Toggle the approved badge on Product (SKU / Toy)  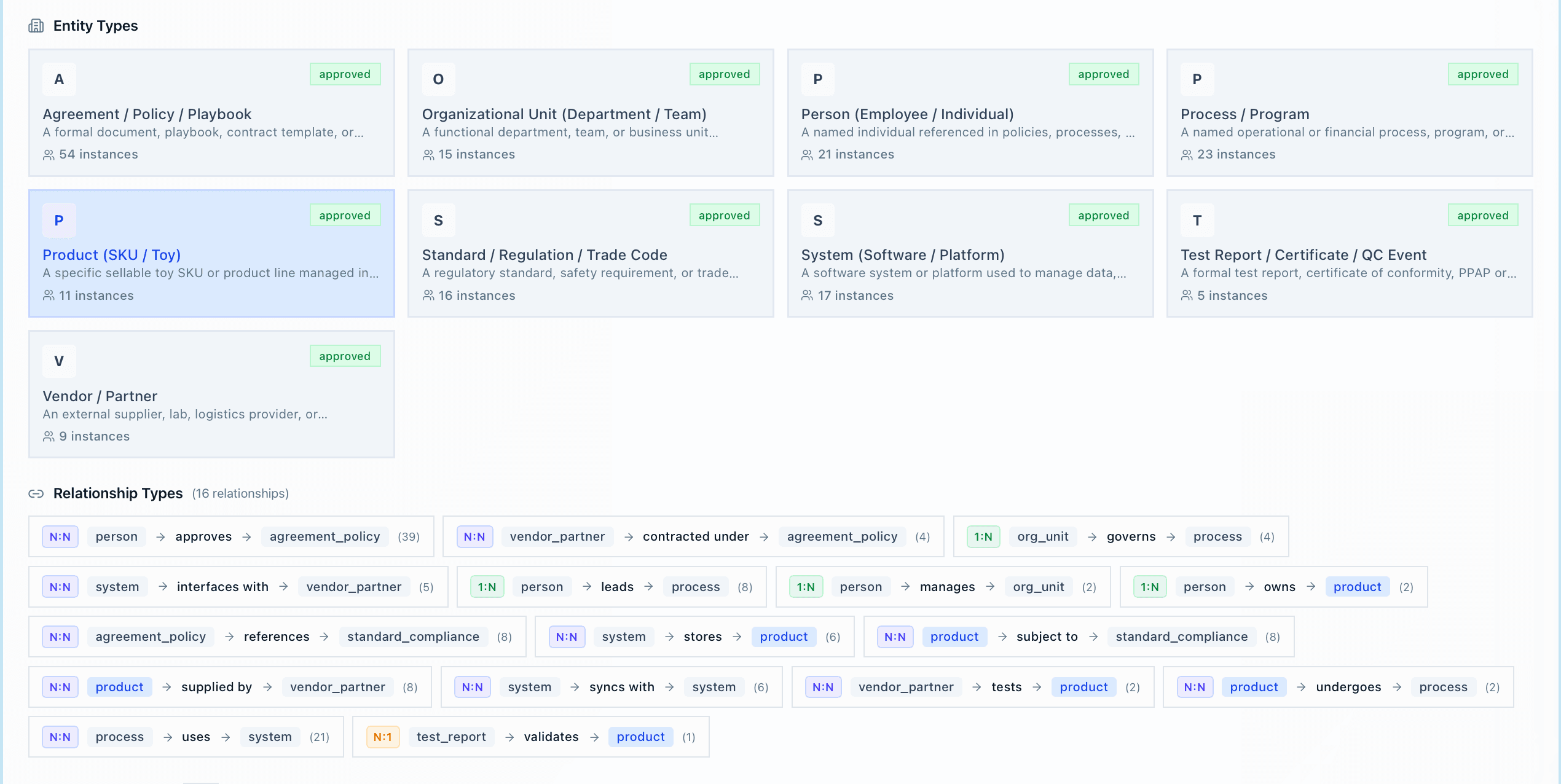click(345, 214)
